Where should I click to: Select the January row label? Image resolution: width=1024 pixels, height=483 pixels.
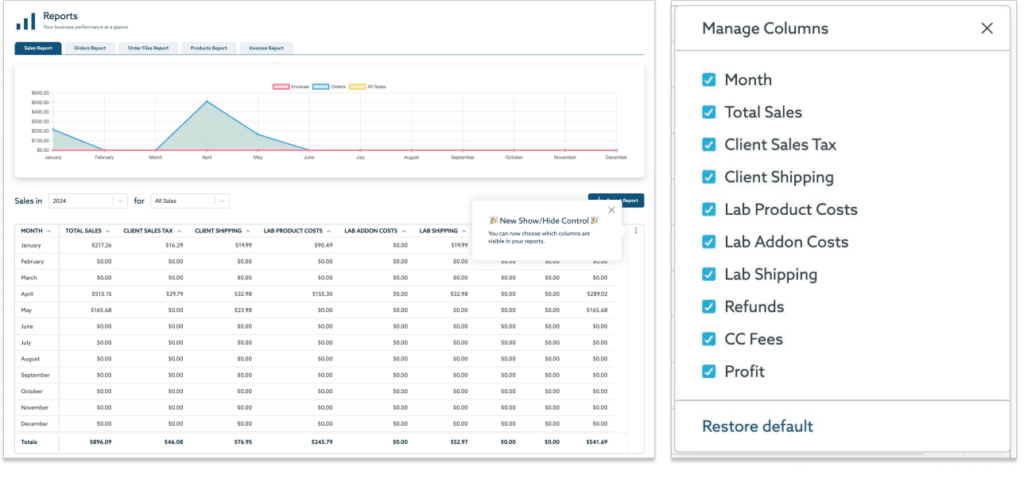(x=31, y=245)
